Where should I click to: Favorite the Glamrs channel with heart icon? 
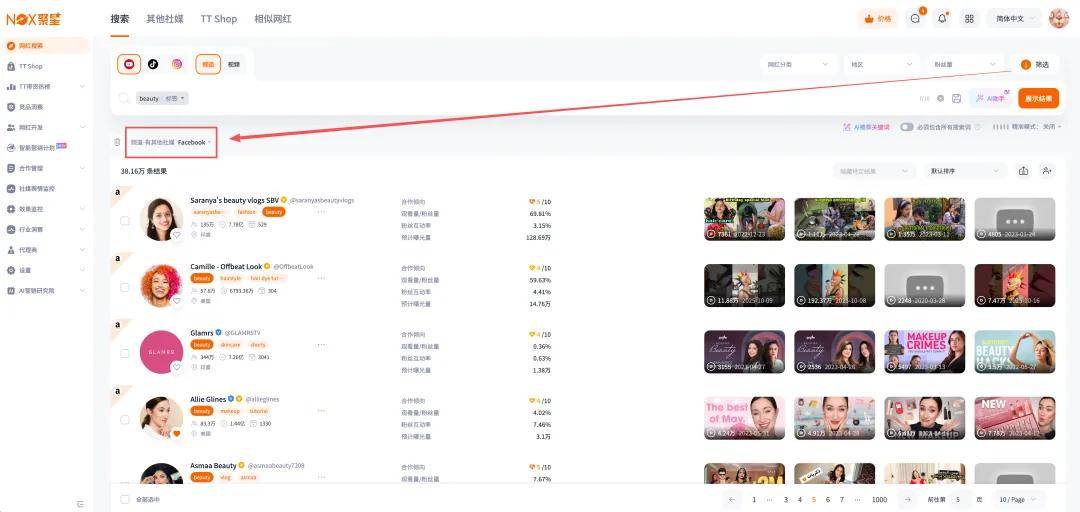tap(176, 367)
